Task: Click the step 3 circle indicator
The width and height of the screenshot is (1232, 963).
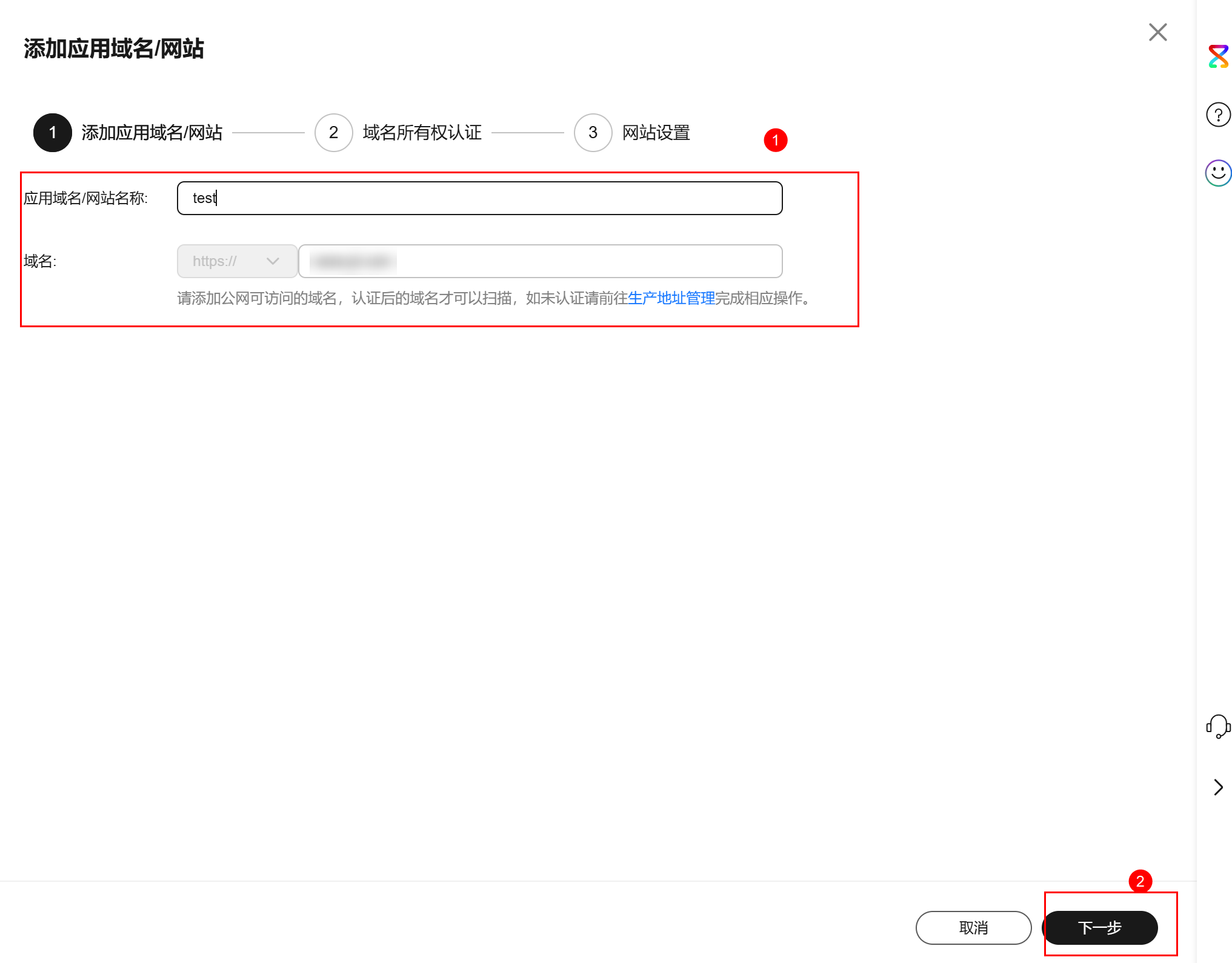Action: 593,133
